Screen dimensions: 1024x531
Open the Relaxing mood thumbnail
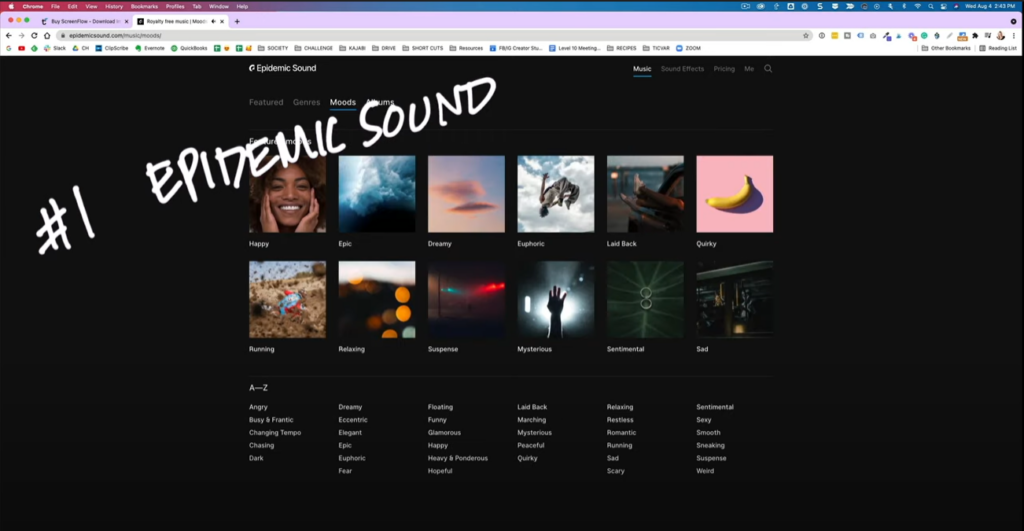[x=377, y=300]
